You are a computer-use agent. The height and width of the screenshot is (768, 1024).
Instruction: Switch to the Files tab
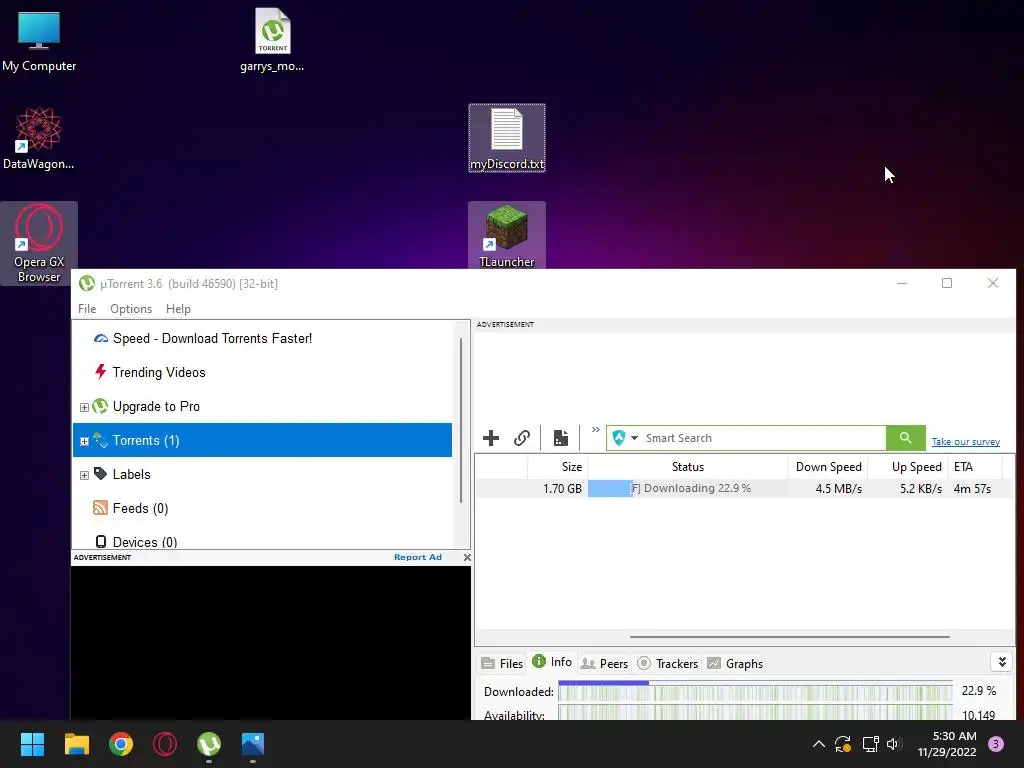pos(502,664)
